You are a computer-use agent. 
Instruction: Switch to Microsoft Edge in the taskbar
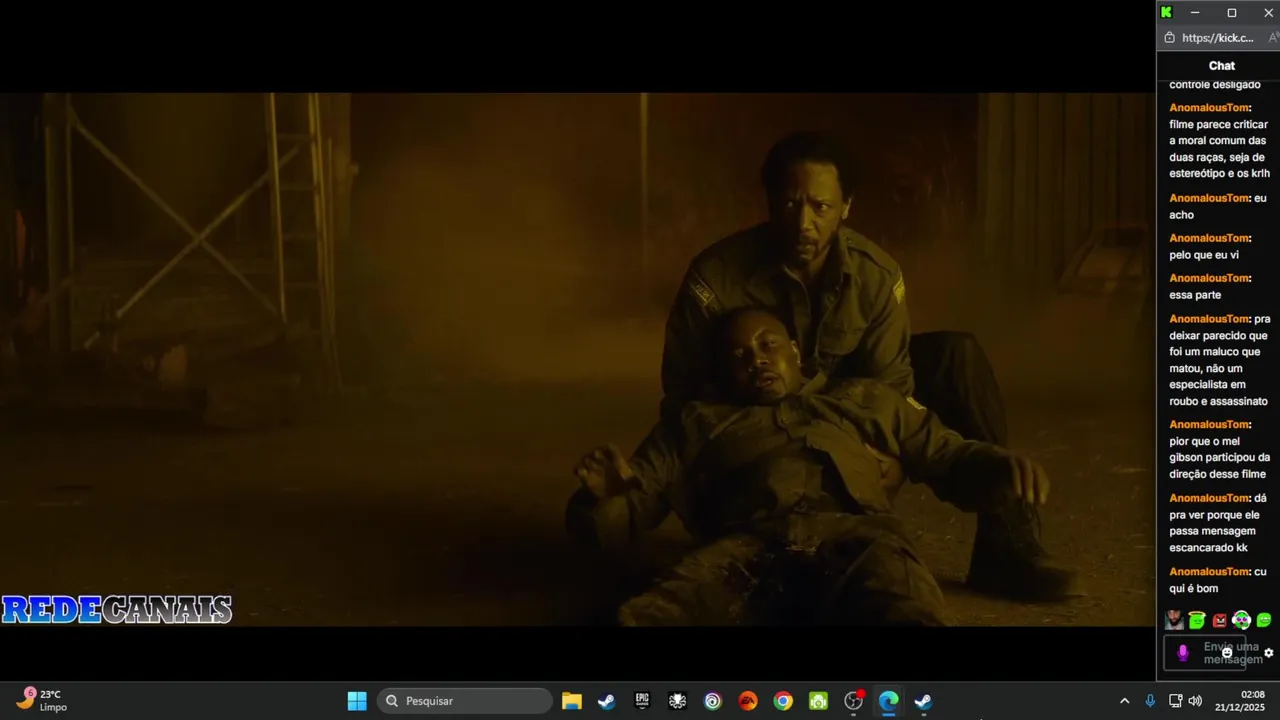[x=888, y=701]
